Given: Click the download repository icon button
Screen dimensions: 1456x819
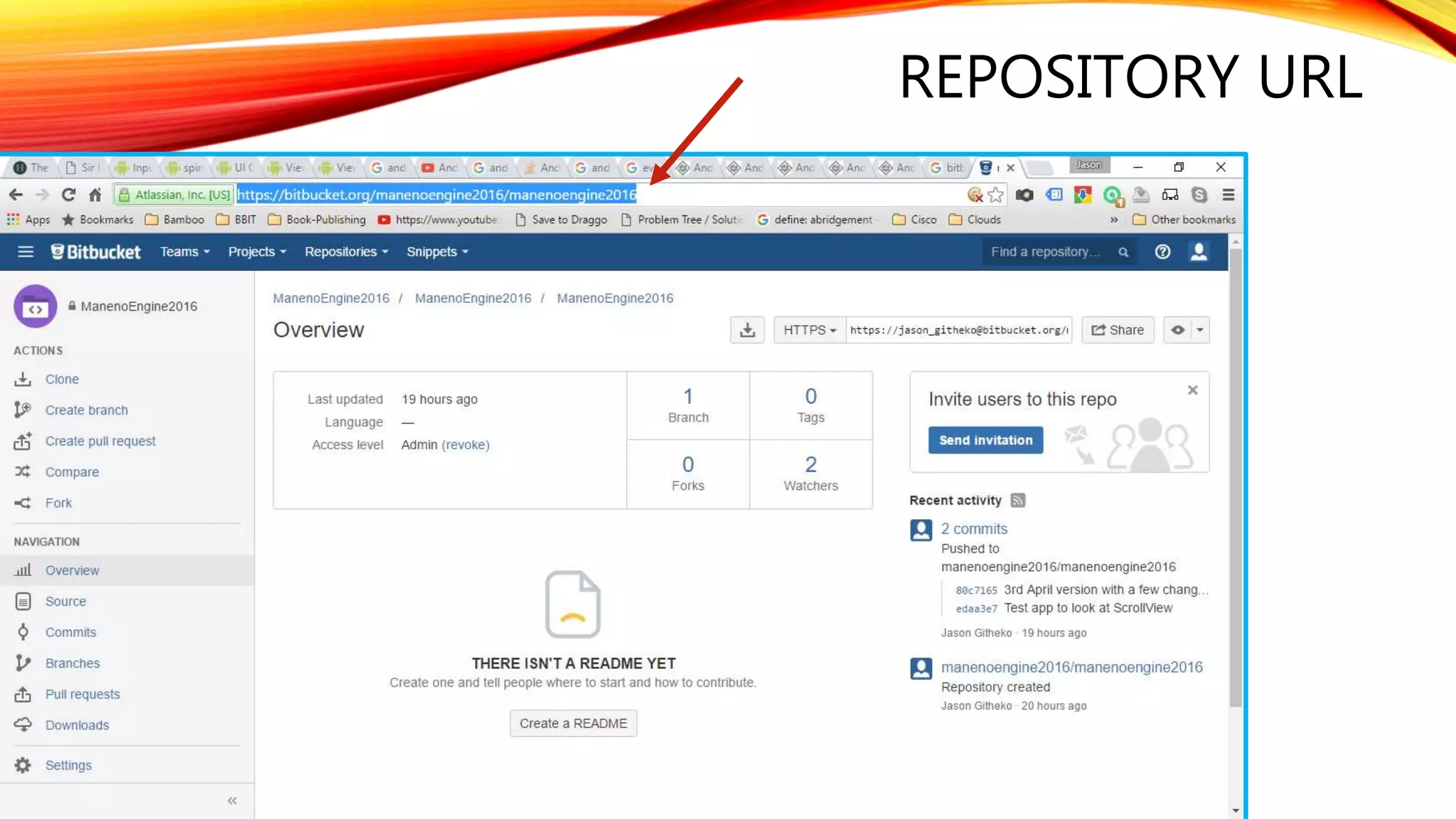Looking at the screenshot, I should click(x=747, y=330).
